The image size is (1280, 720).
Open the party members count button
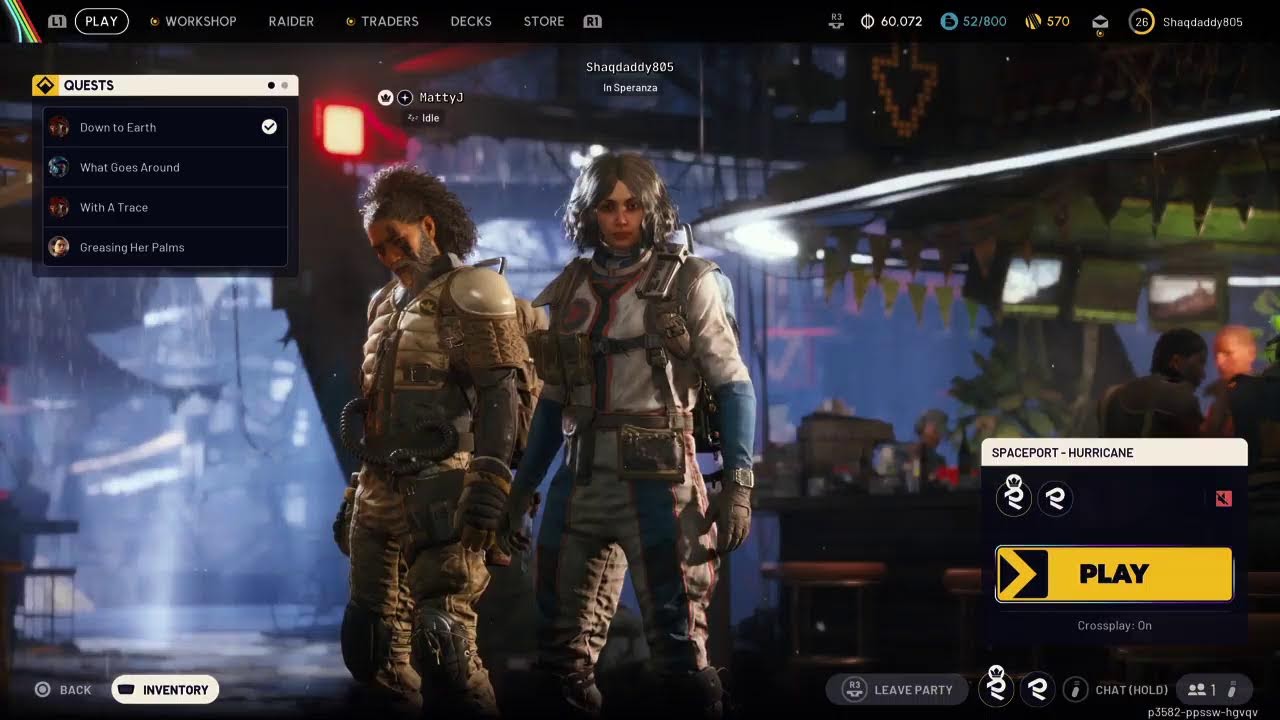click(x=1213, y=689)
